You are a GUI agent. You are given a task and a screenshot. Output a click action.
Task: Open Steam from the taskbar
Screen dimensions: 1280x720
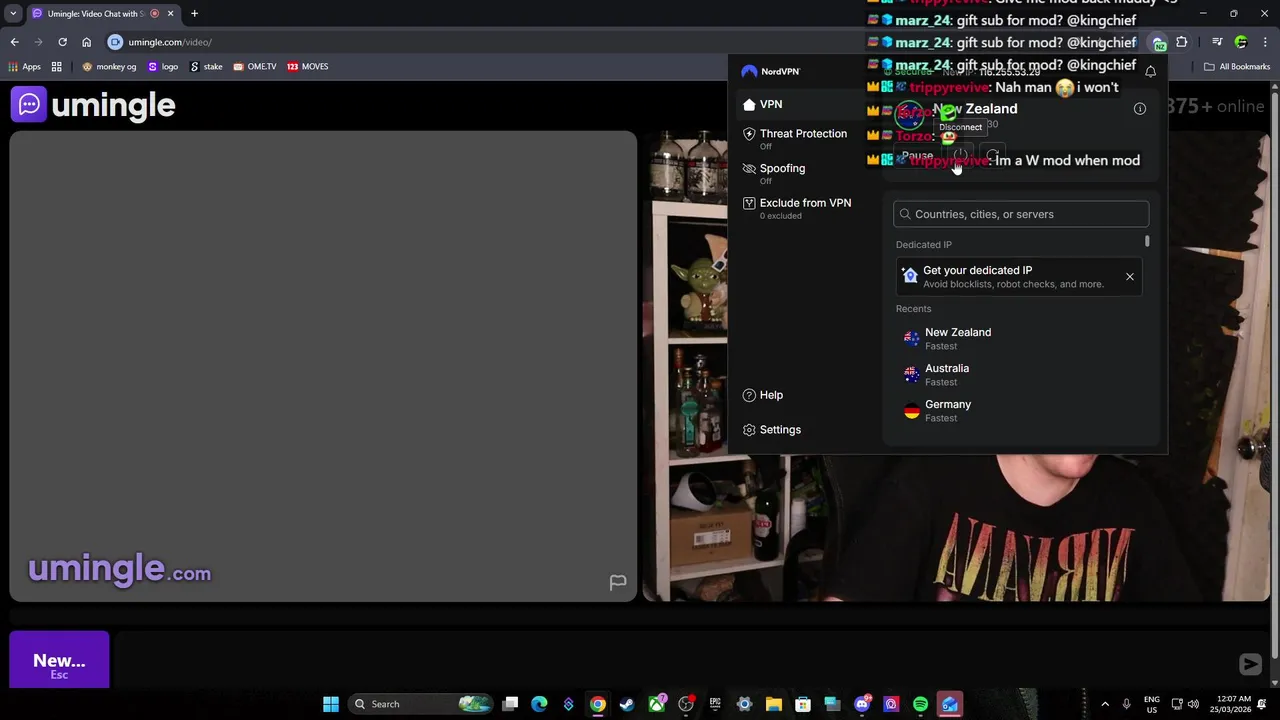(x=627, y=704)
